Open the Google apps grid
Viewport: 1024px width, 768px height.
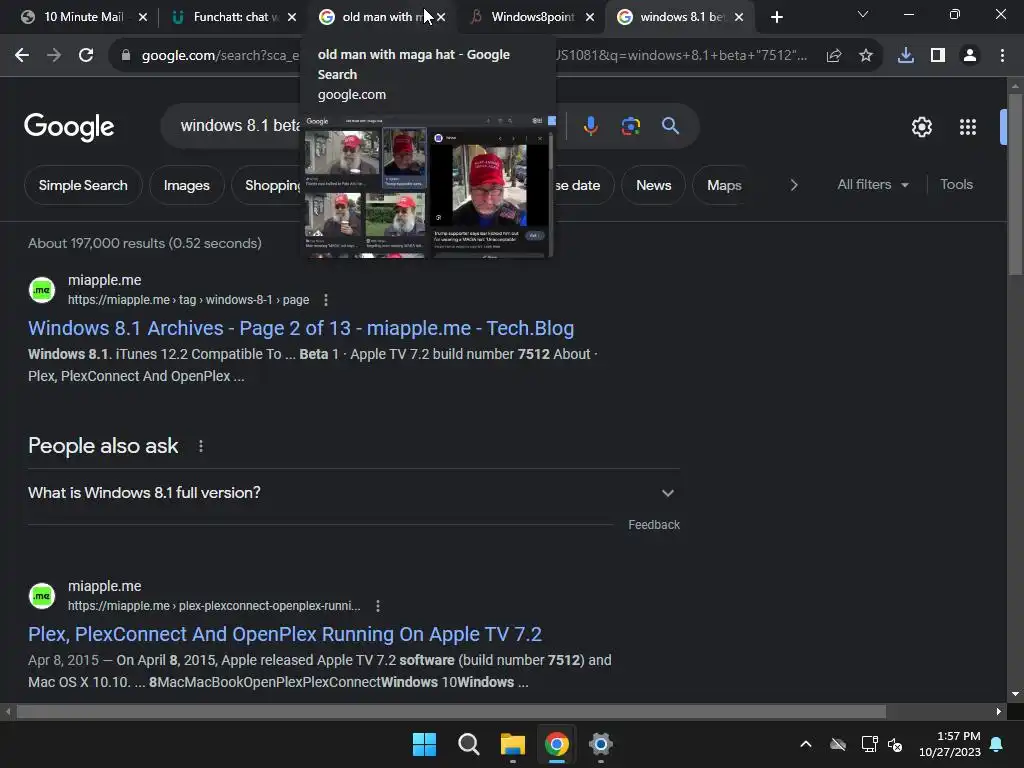968,127
